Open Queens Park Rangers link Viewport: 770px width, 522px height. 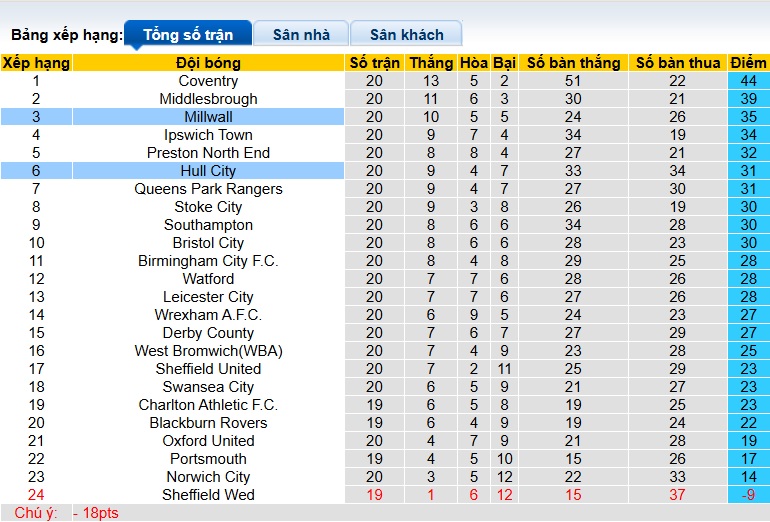pos(208,189)
